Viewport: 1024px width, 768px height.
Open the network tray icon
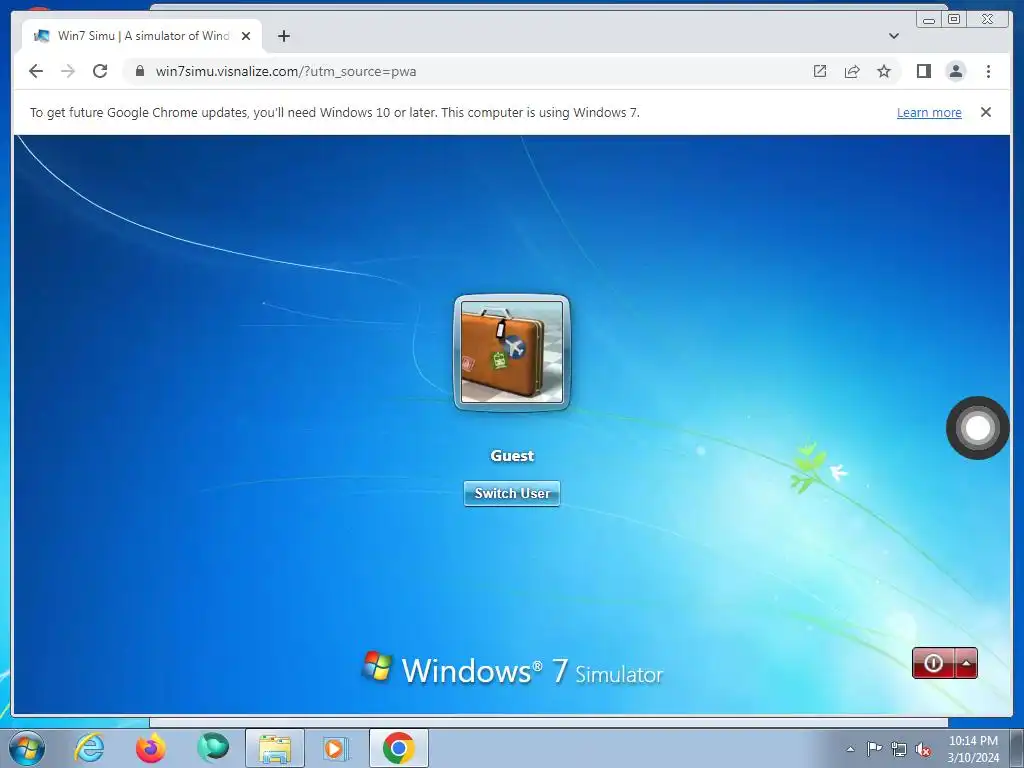click(899, 749)
